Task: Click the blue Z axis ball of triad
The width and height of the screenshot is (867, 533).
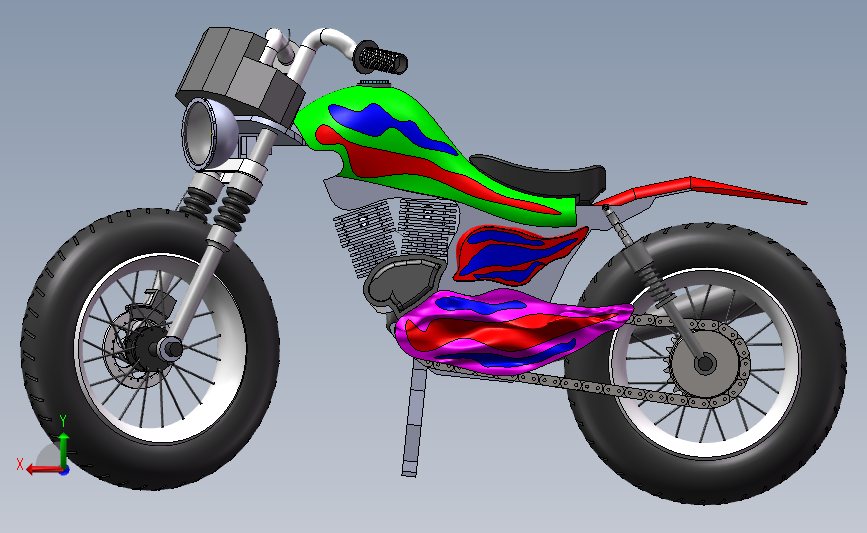Action: tap(65, 472)
